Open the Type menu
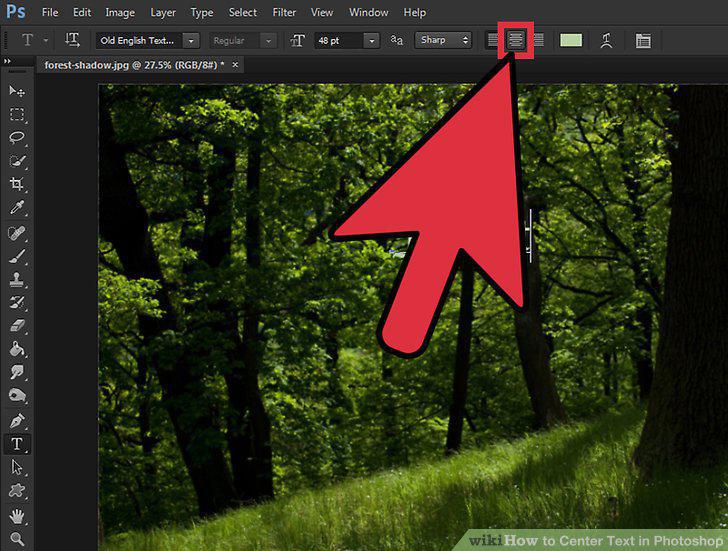Image resolution: width=728 pixels, height=551 pixels. pos(202,13)
